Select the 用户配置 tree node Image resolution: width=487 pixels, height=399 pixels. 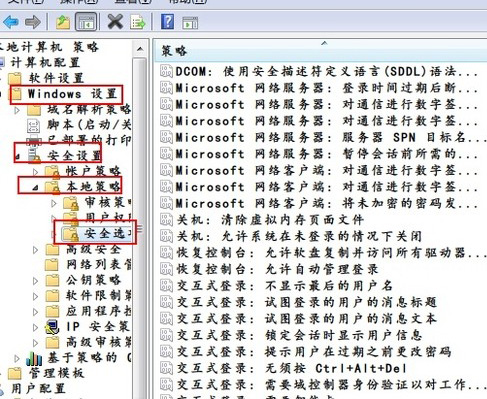[38, 389]
